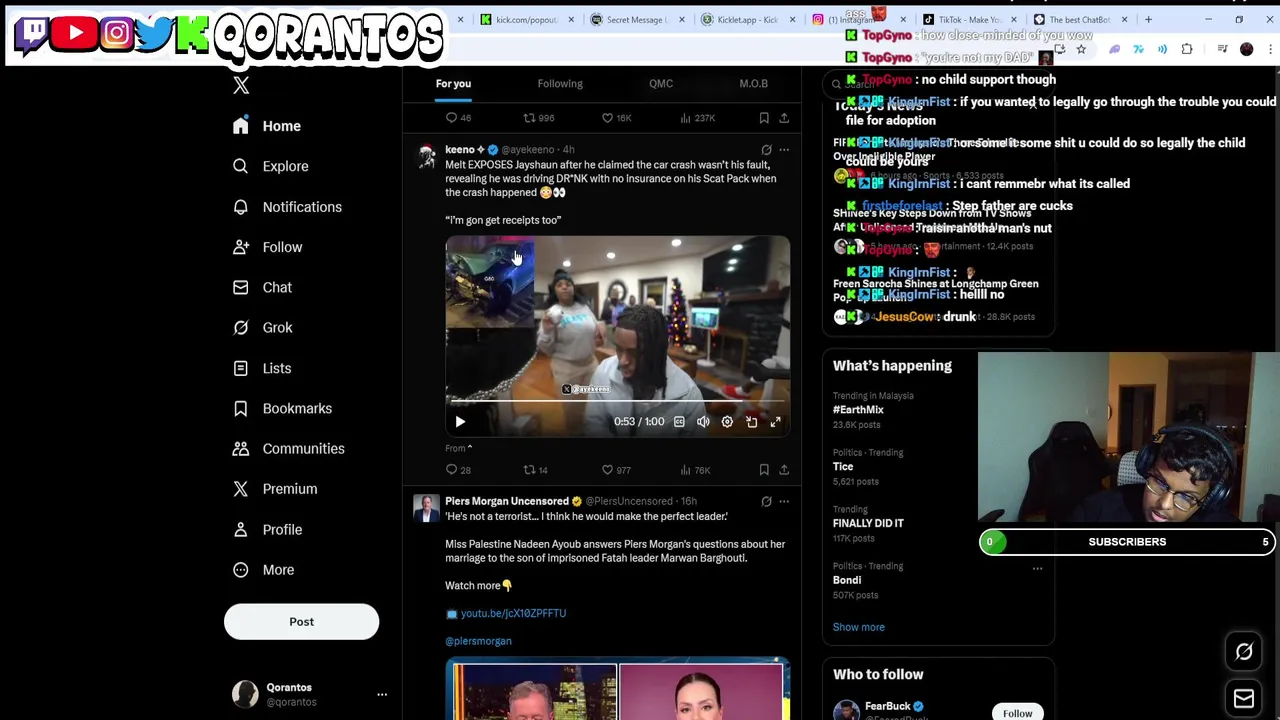Switch to the Kicklet.app browser tab
The height and width of the screenshot is (720, 1280).
point(745,19)
